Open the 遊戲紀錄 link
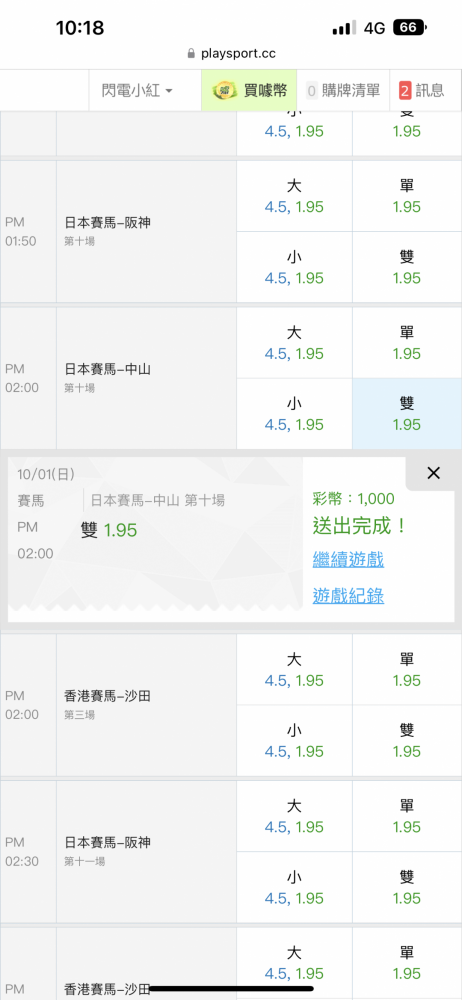 [x=348, y=596]
